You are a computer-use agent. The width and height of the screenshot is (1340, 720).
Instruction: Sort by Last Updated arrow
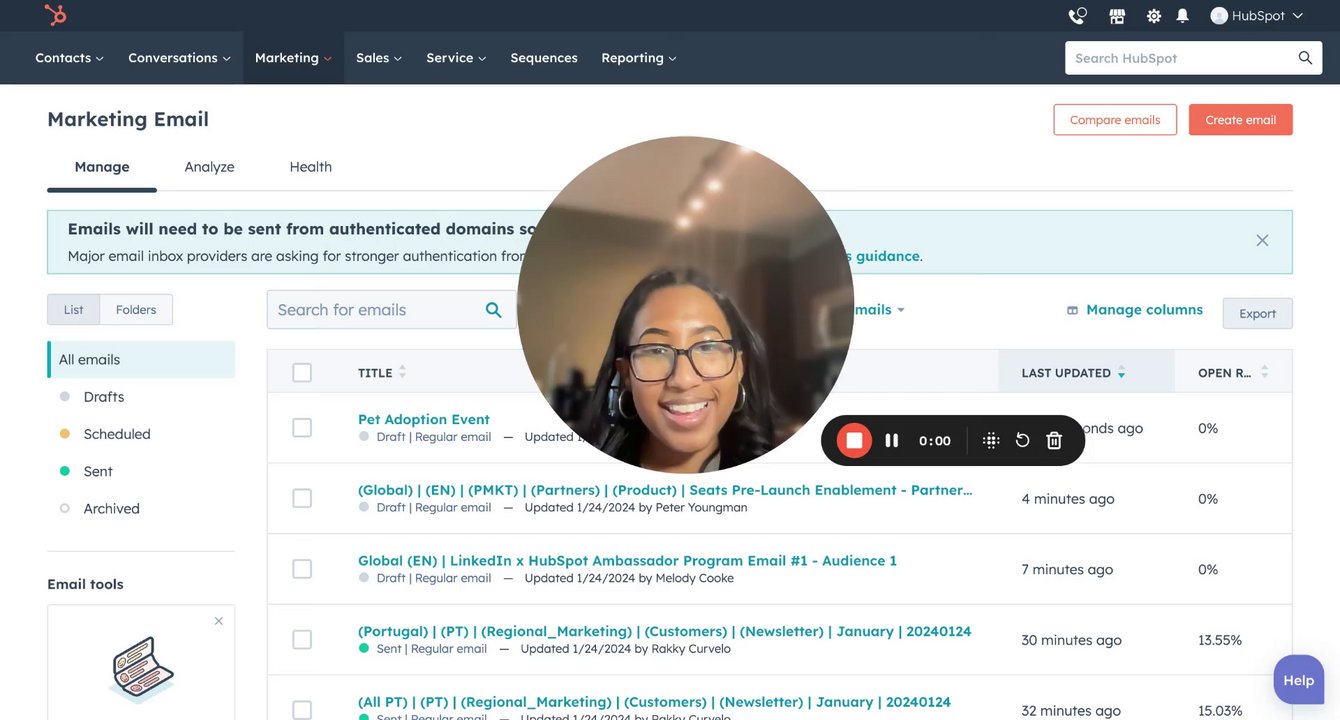click(1121, 373)
